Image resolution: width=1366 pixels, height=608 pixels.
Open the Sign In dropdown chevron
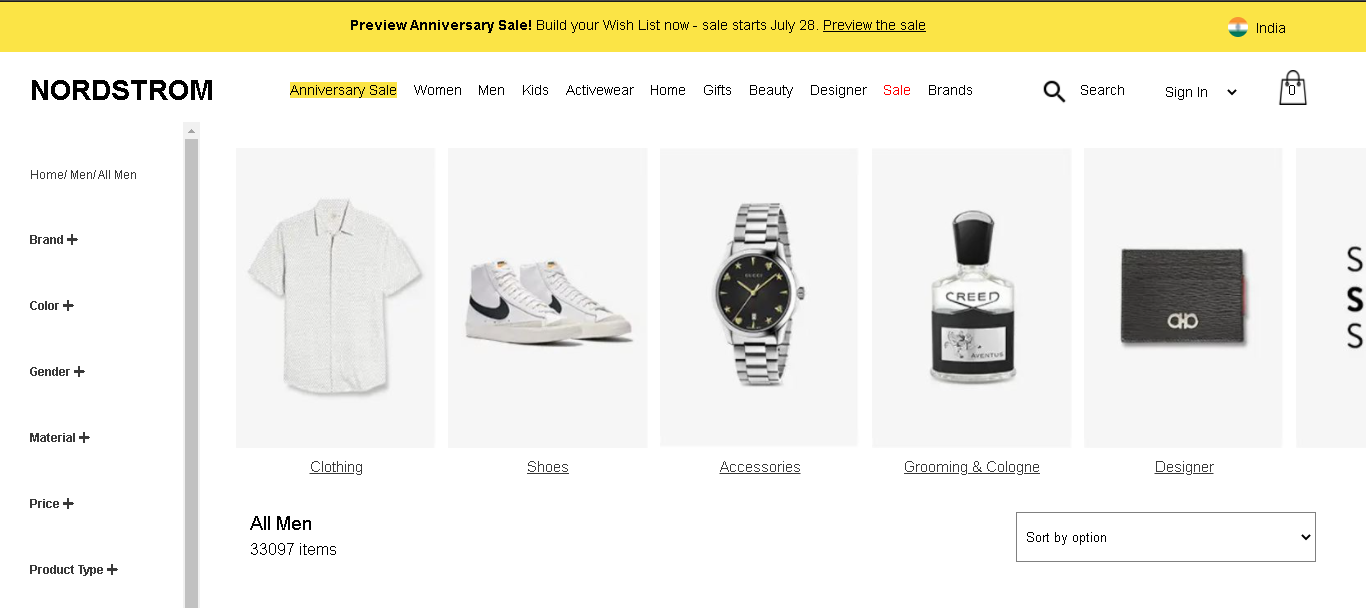coord(1232,92)
